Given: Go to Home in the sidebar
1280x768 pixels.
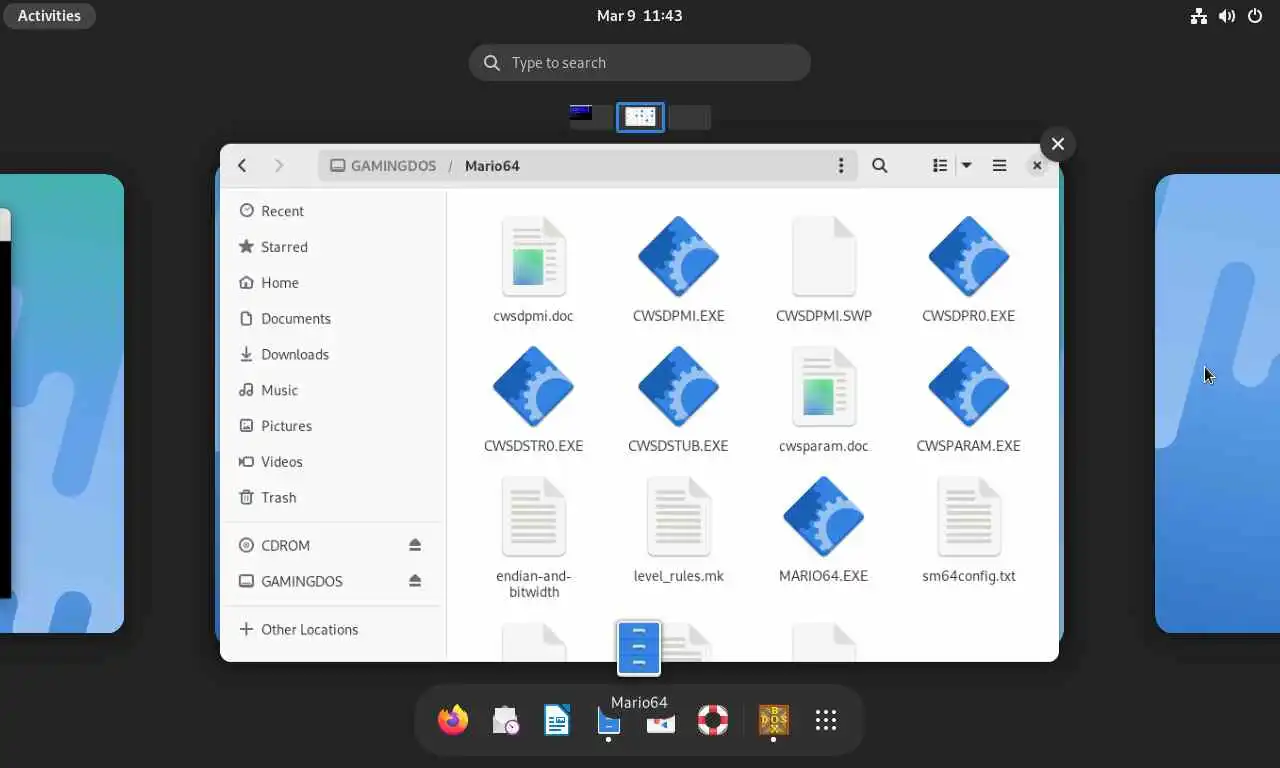Looking at the screenshot, I should [335, 283].
